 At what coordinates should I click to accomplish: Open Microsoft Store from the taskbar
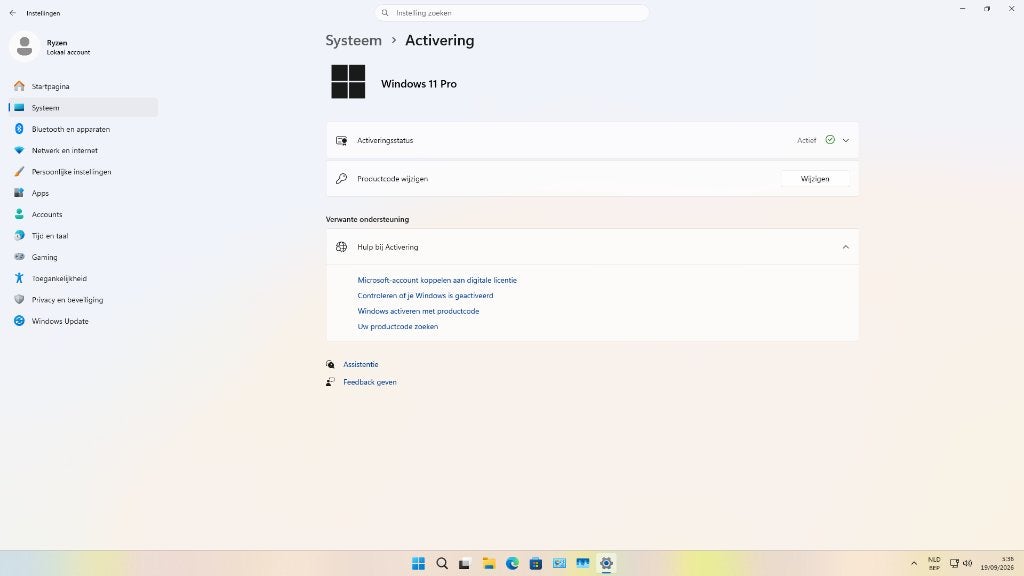(536, 564)
